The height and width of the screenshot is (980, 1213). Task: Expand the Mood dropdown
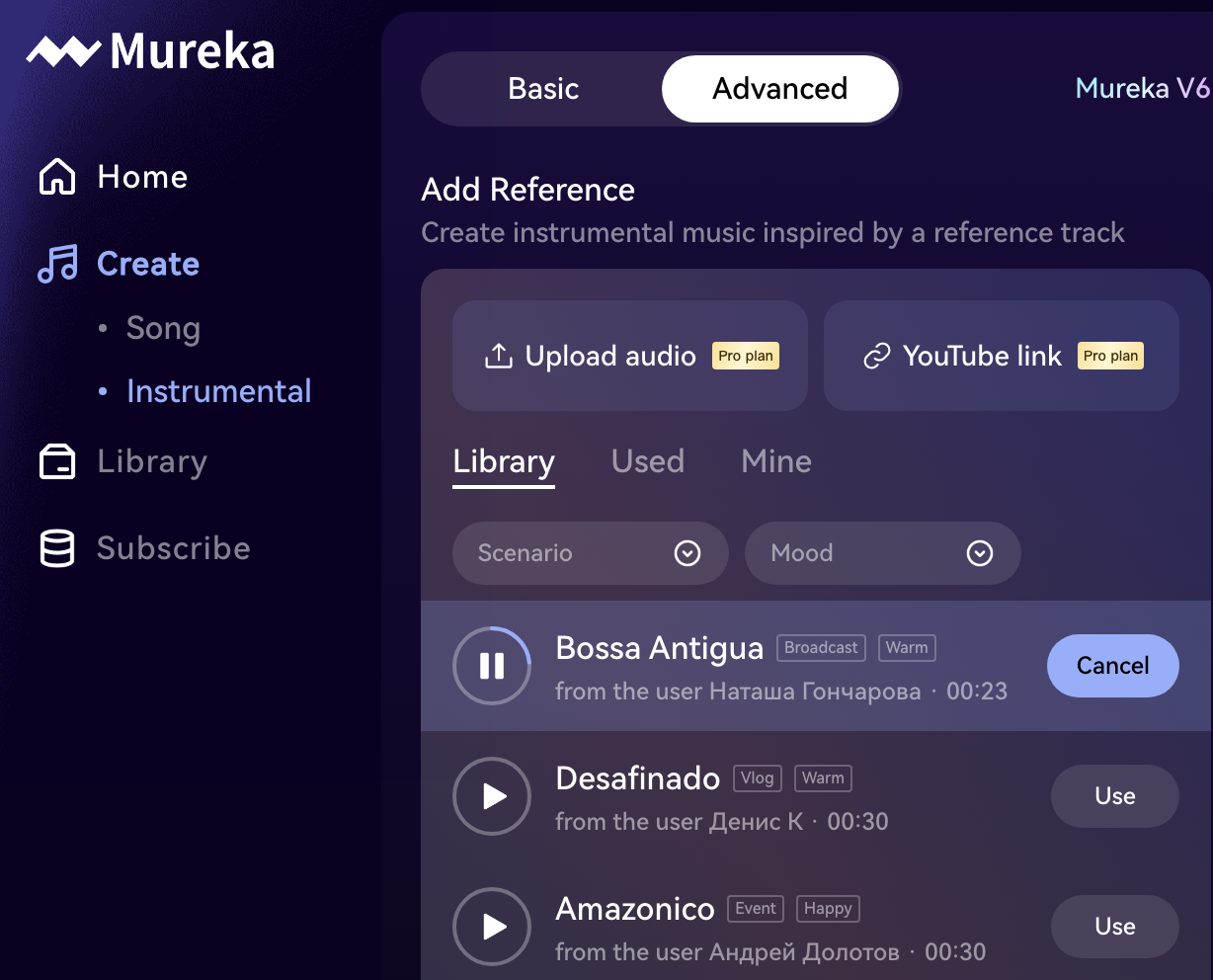(x=882, y=553)
